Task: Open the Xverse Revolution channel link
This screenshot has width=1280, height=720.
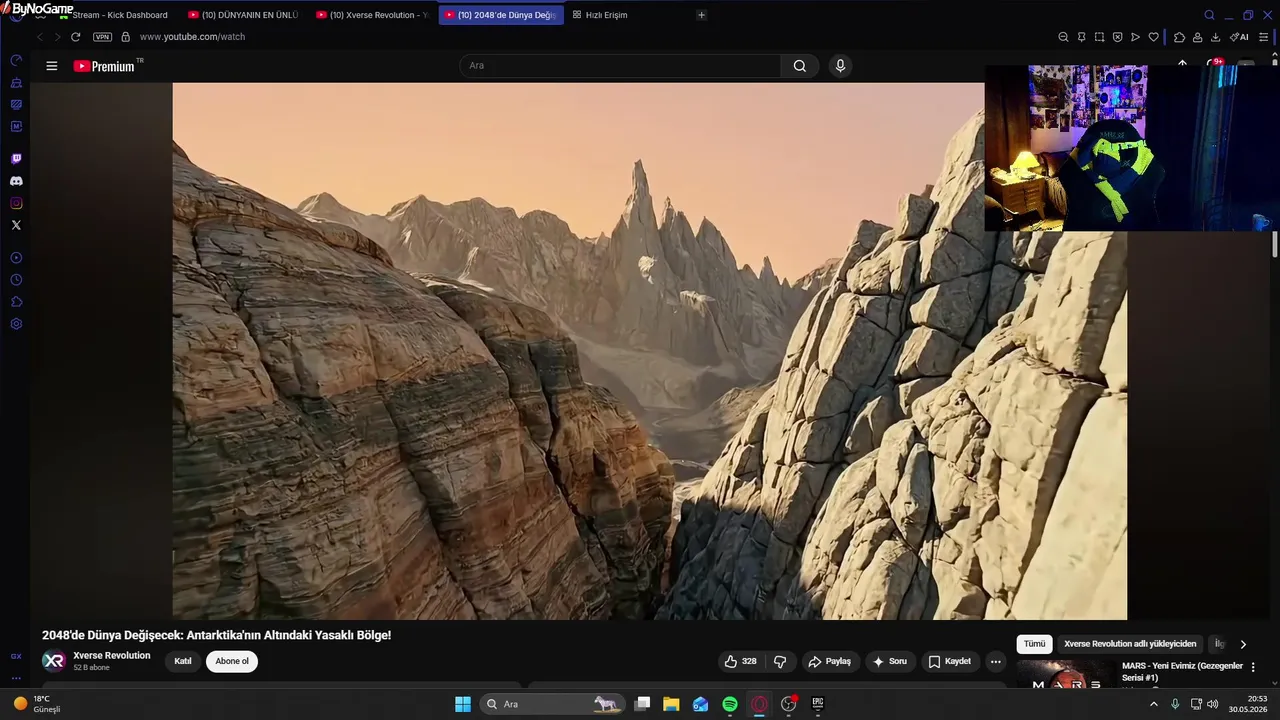Action: point(112,656)
